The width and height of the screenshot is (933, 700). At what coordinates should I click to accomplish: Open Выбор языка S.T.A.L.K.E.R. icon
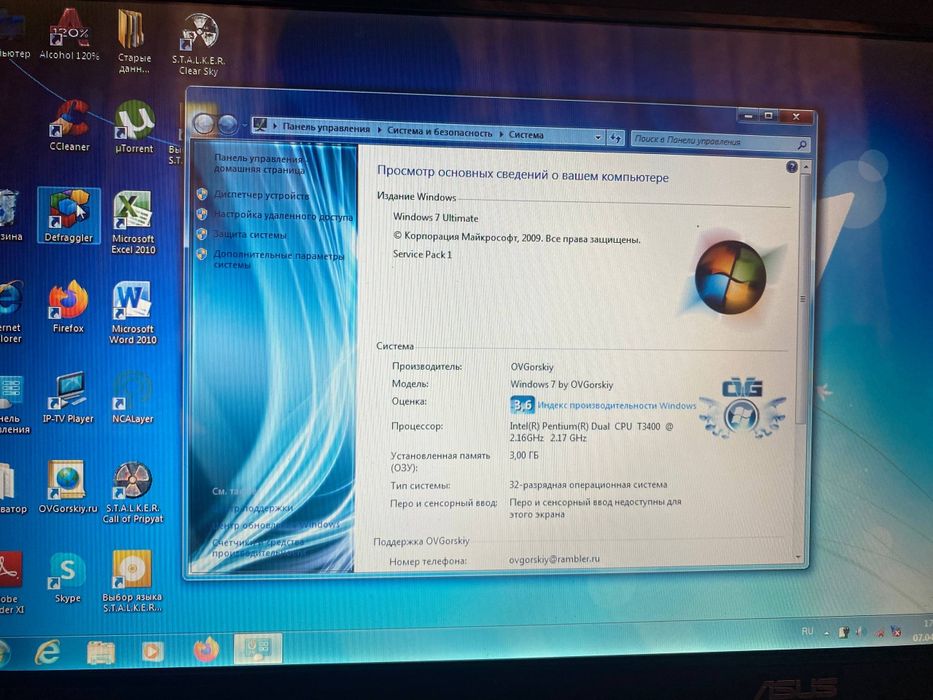[x=132, y=581]
